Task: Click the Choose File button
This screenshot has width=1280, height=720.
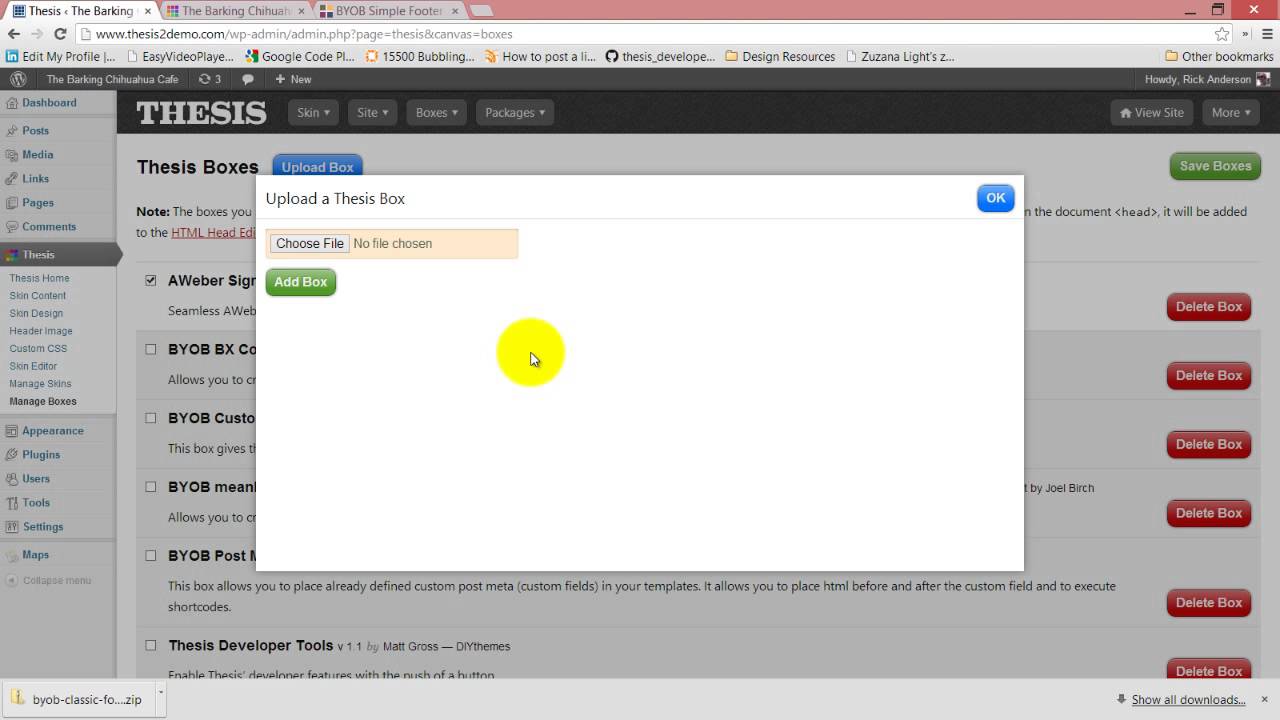Action: pos(309,244)
